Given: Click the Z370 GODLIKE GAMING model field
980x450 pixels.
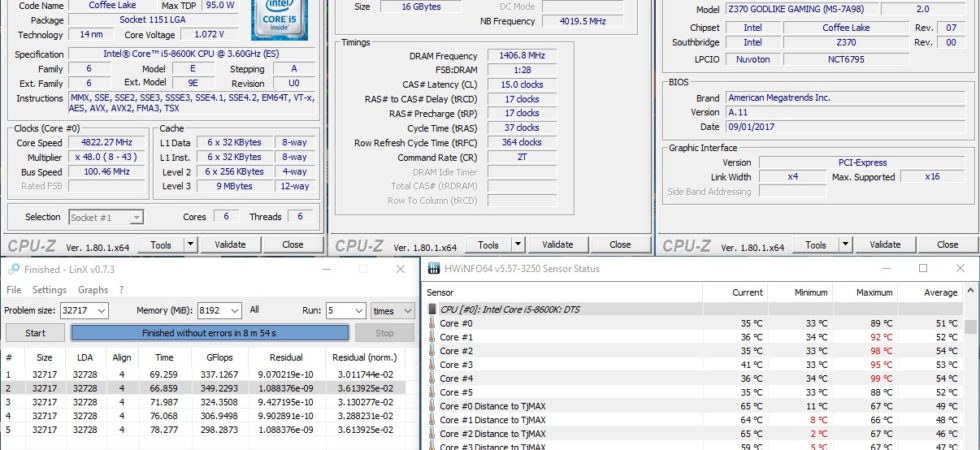Looking at the screenshot, I should pos(803,9).
